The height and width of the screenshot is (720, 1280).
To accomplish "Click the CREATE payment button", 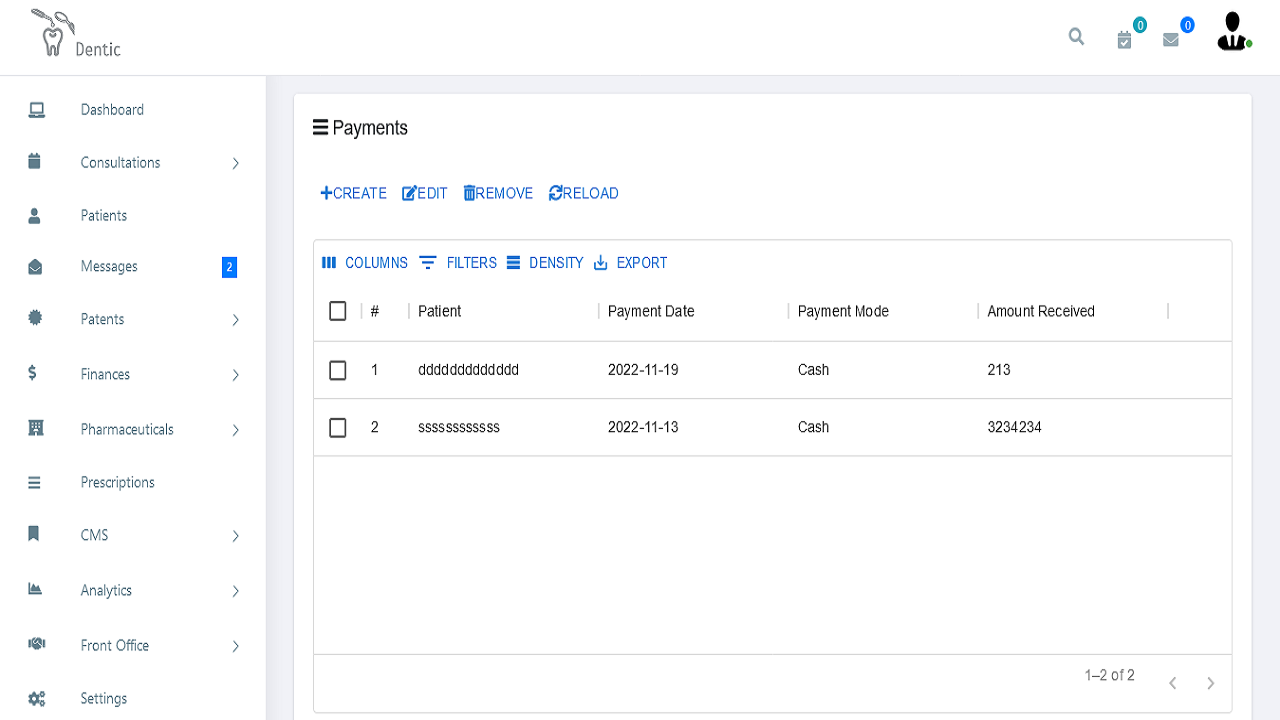I will click(x=354, y=193).
